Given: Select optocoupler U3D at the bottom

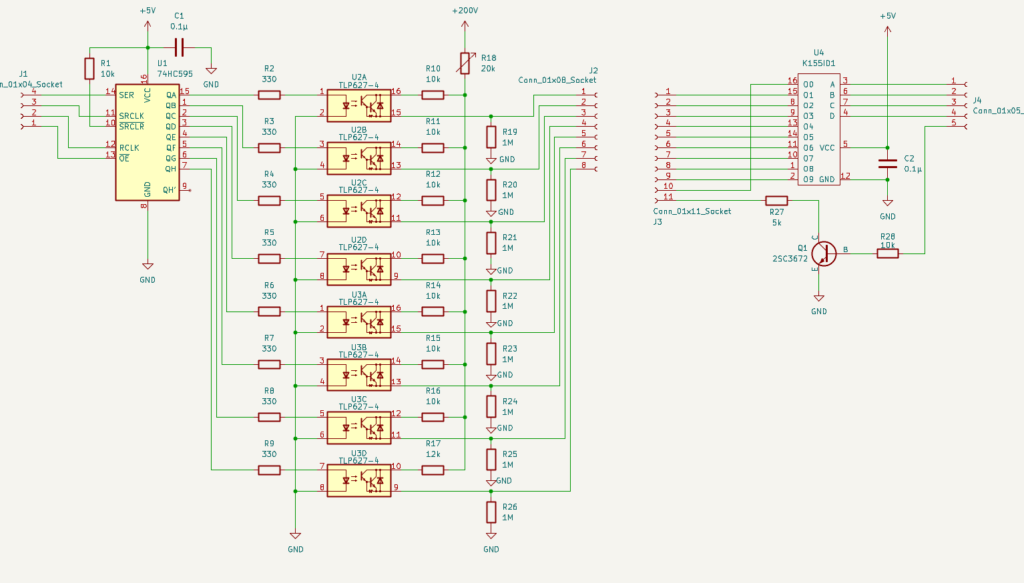Looking at the screenshot, I should click(x=359, y=478).
